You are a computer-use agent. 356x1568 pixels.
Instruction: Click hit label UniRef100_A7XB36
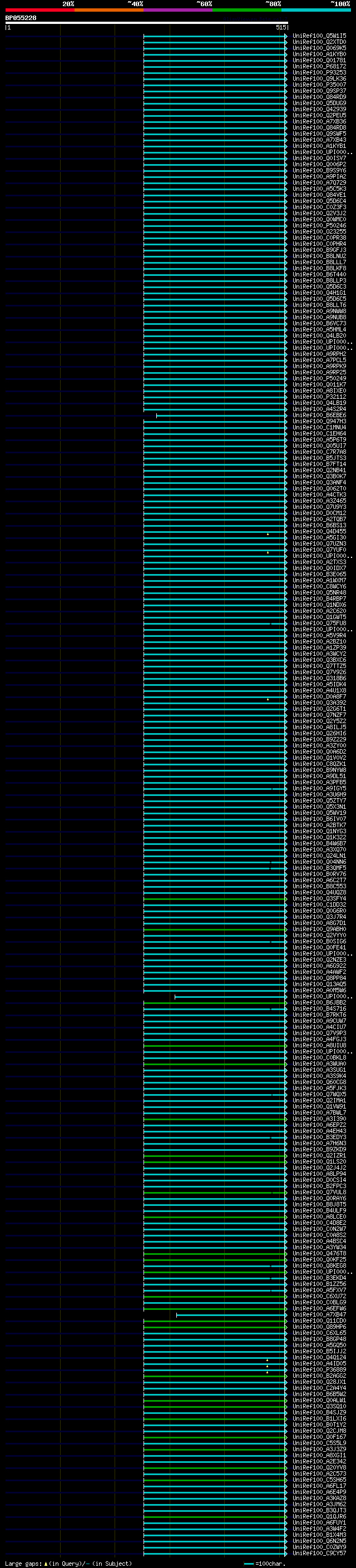coord(319,122)
